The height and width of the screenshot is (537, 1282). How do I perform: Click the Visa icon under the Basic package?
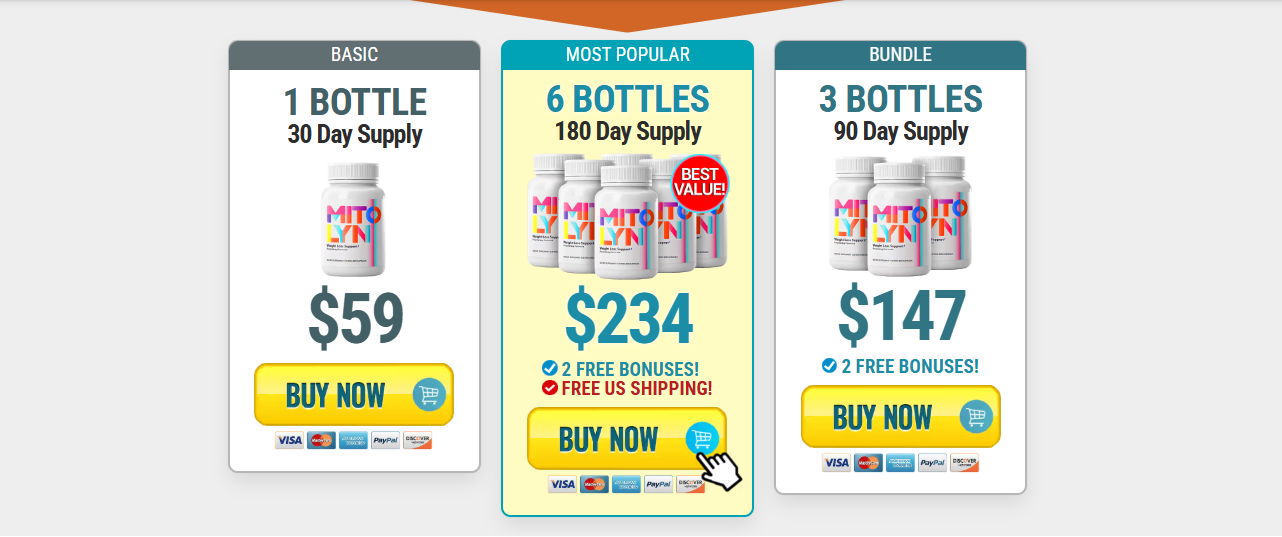pyautogui.click(x=289, y=440)
